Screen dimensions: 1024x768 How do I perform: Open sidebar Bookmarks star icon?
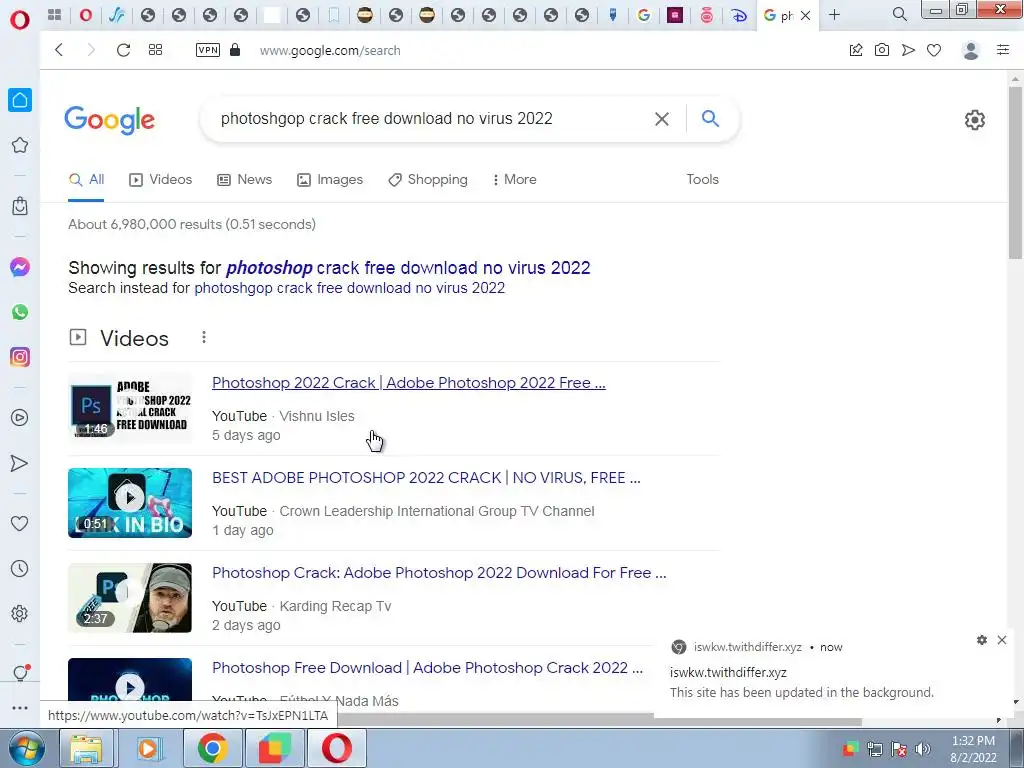[x=20, y=145]
